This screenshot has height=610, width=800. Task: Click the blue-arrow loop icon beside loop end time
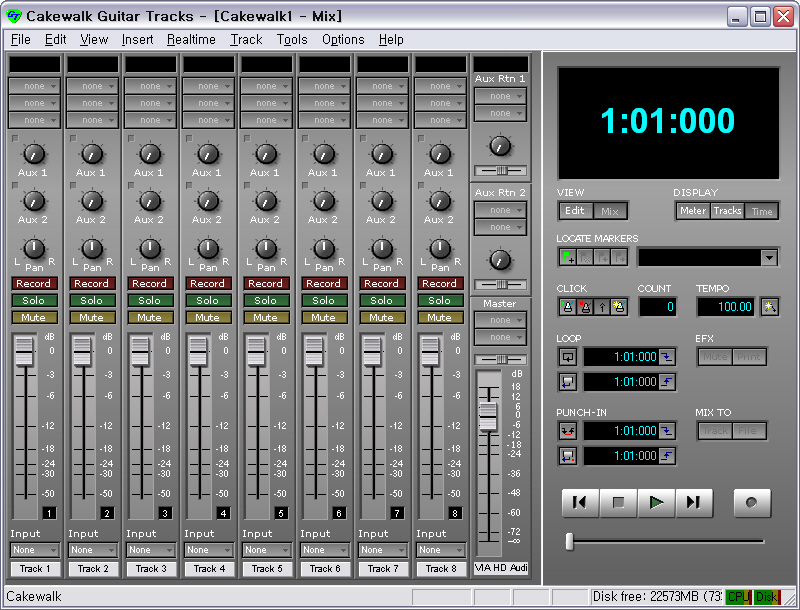pyautogui.click(x=568, y=382)
